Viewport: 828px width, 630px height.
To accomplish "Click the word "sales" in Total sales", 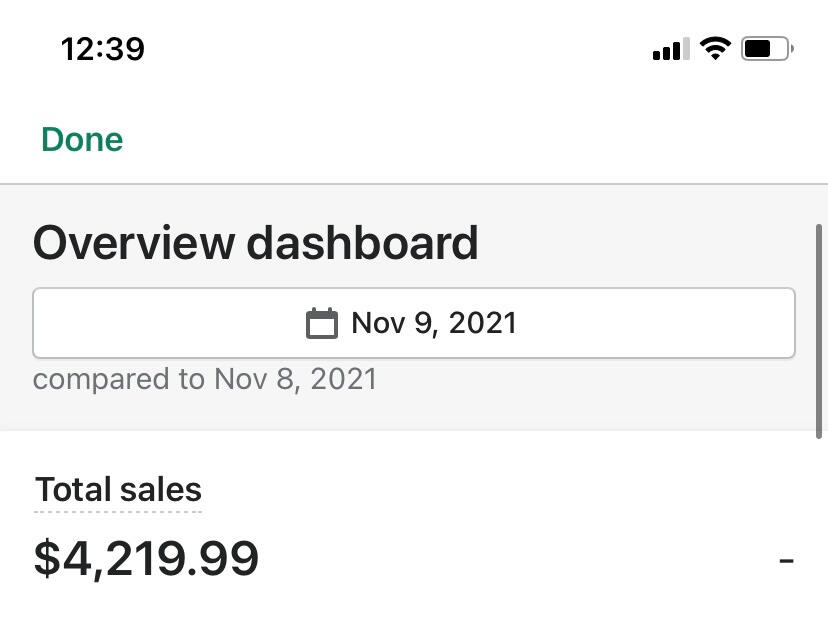I will tap(160, 490).
